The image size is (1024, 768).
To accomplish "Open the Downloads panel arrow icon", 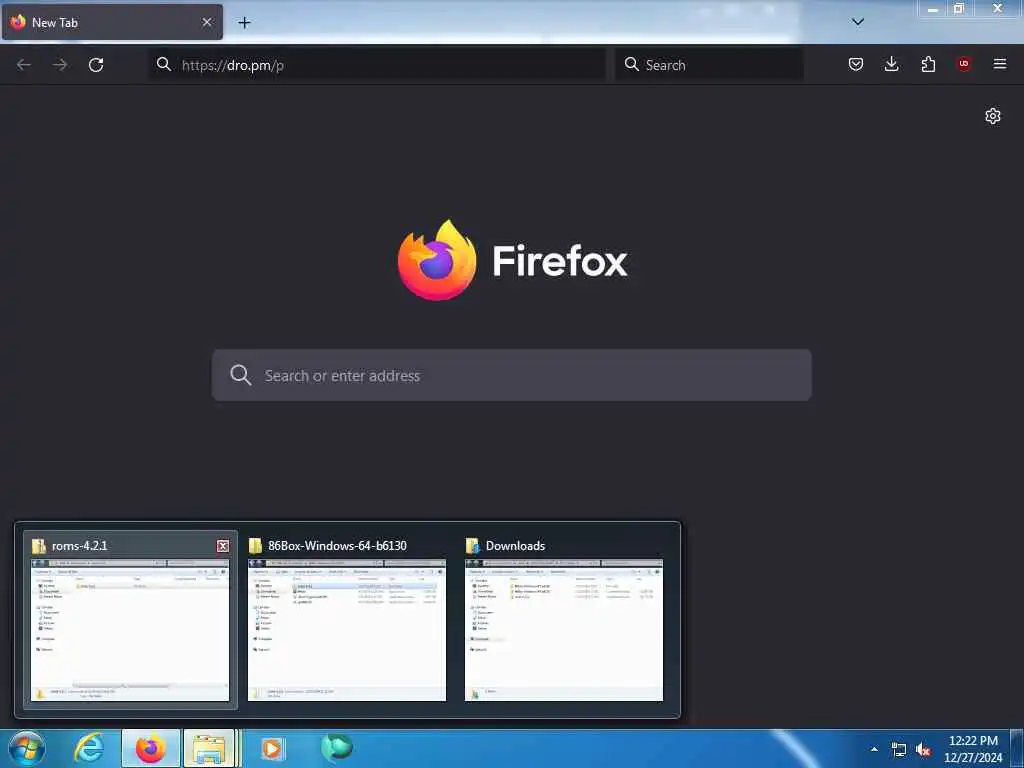I will point(891,64).
